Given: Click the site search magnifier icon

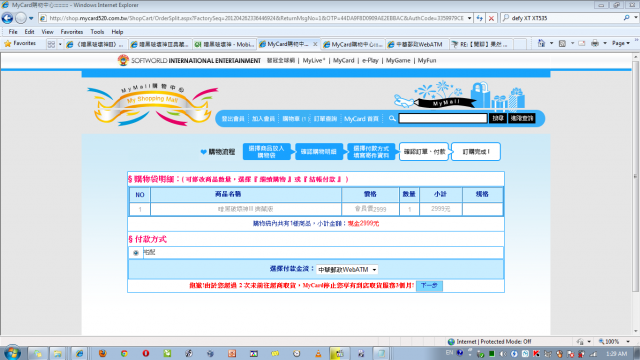Looking at the screenshot, I should [392, 118].
